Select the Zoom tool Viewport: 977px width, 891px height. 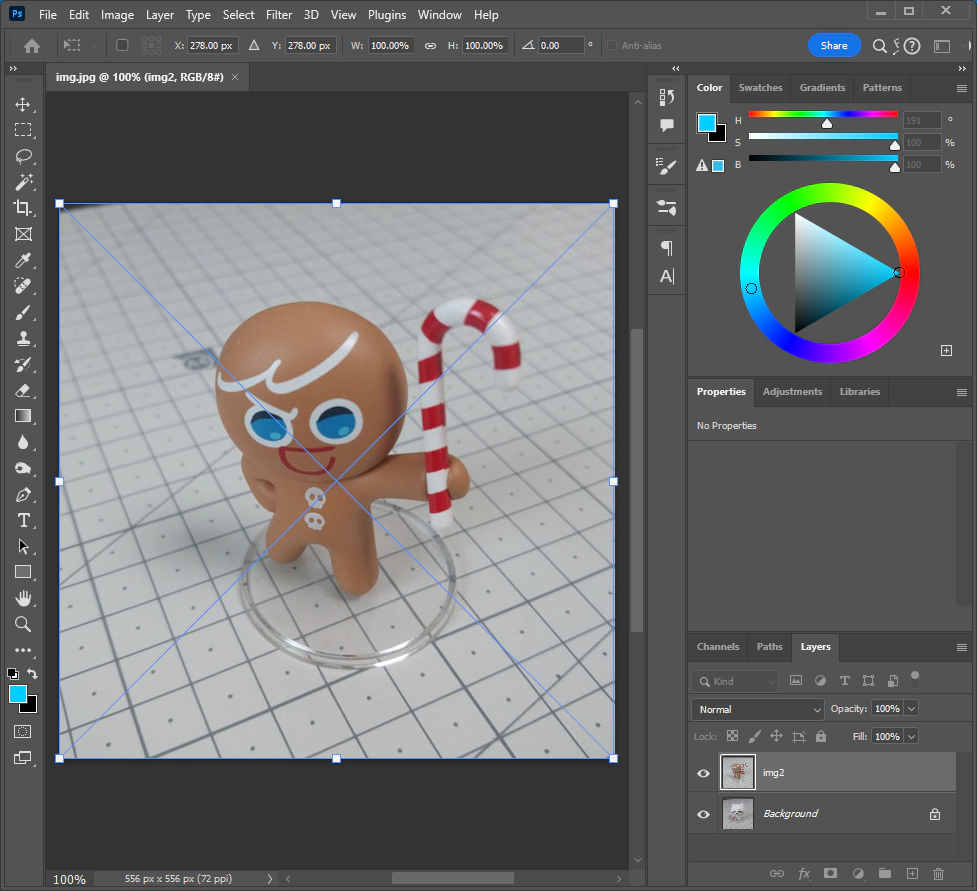(x=23, y=624)
